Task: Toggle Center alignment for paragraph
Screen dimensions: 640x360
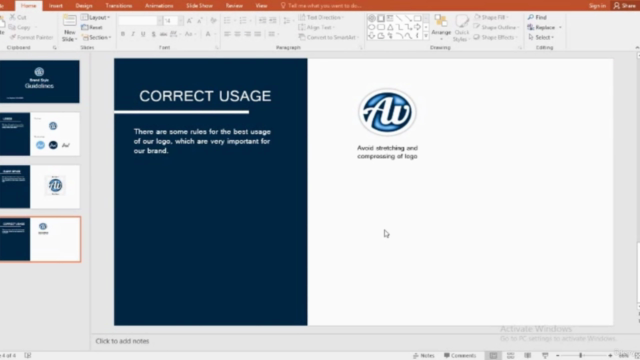Action: 238,34
